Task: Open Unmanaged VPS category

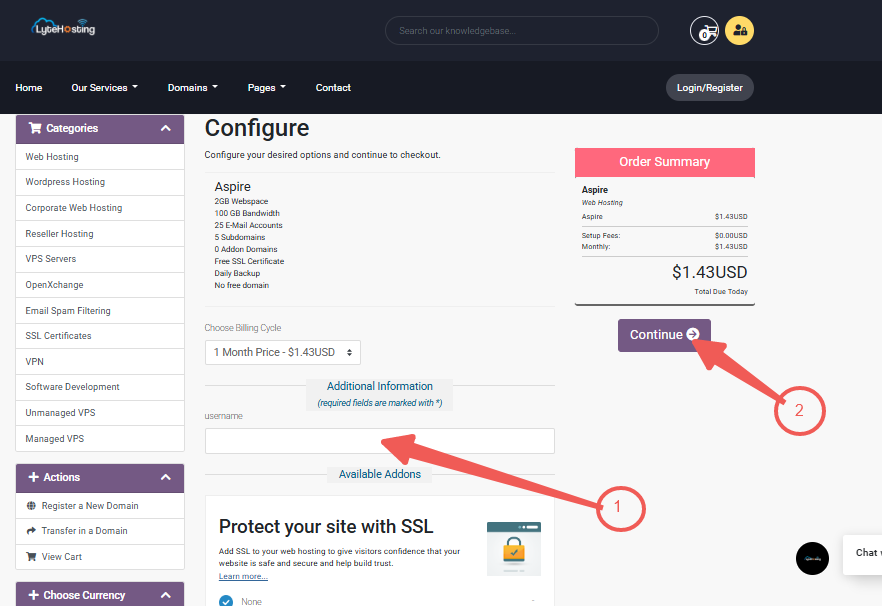Action: pos(100,412)
